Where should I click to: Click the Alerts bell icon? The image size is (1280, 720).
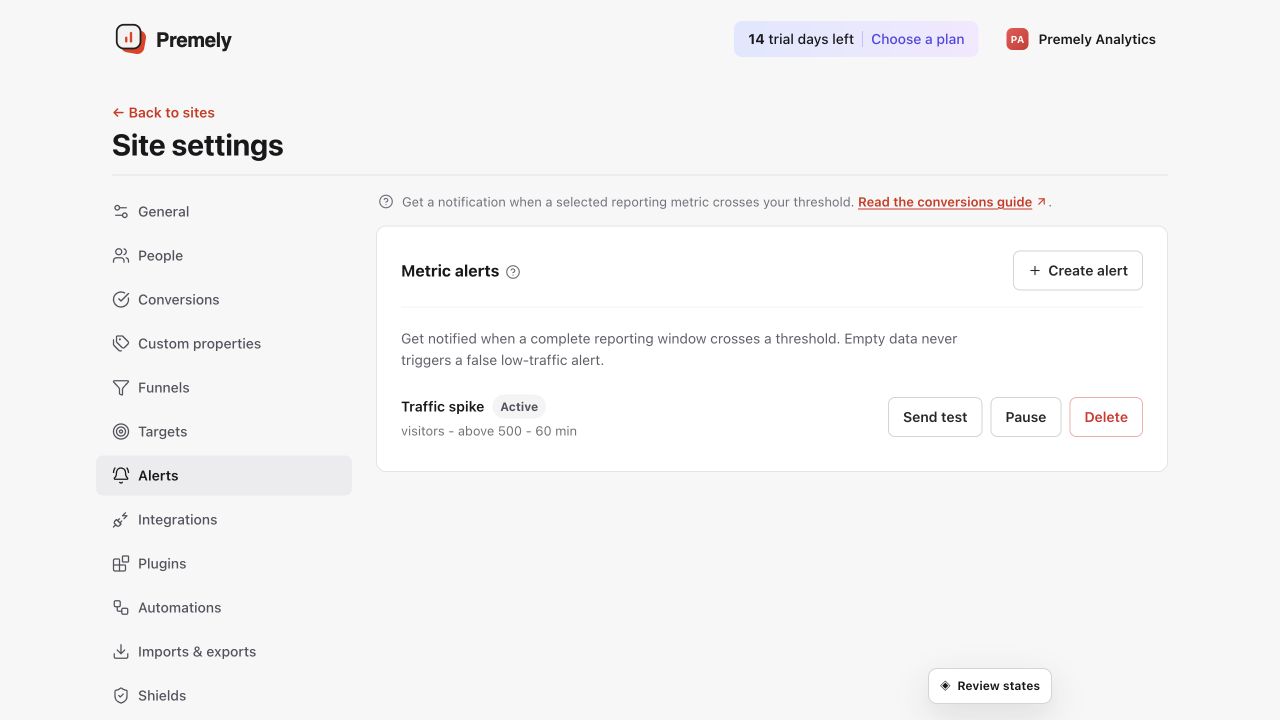tap(121, 476)
